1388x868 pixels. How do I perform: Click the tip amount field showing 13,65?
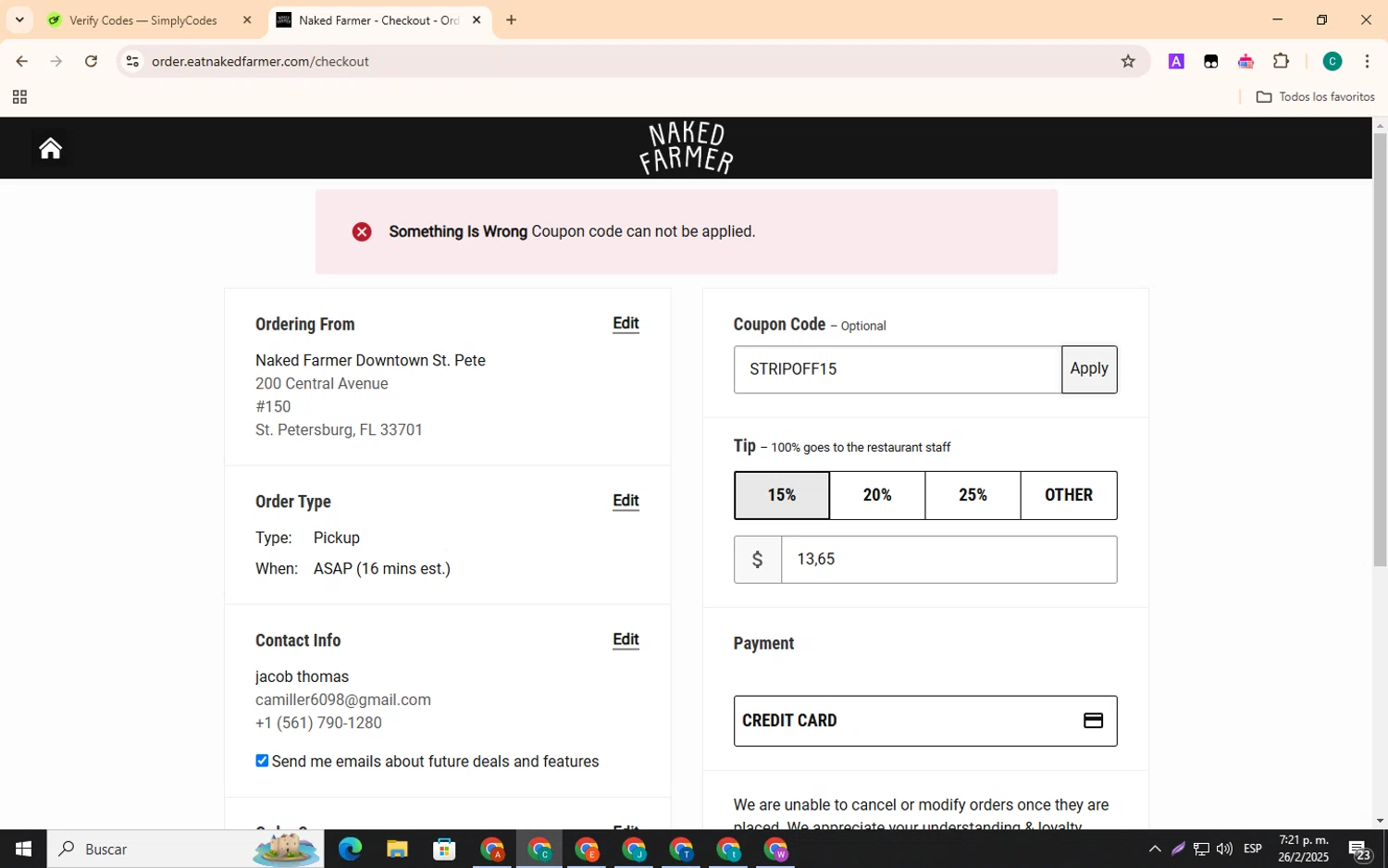point(948,560)
